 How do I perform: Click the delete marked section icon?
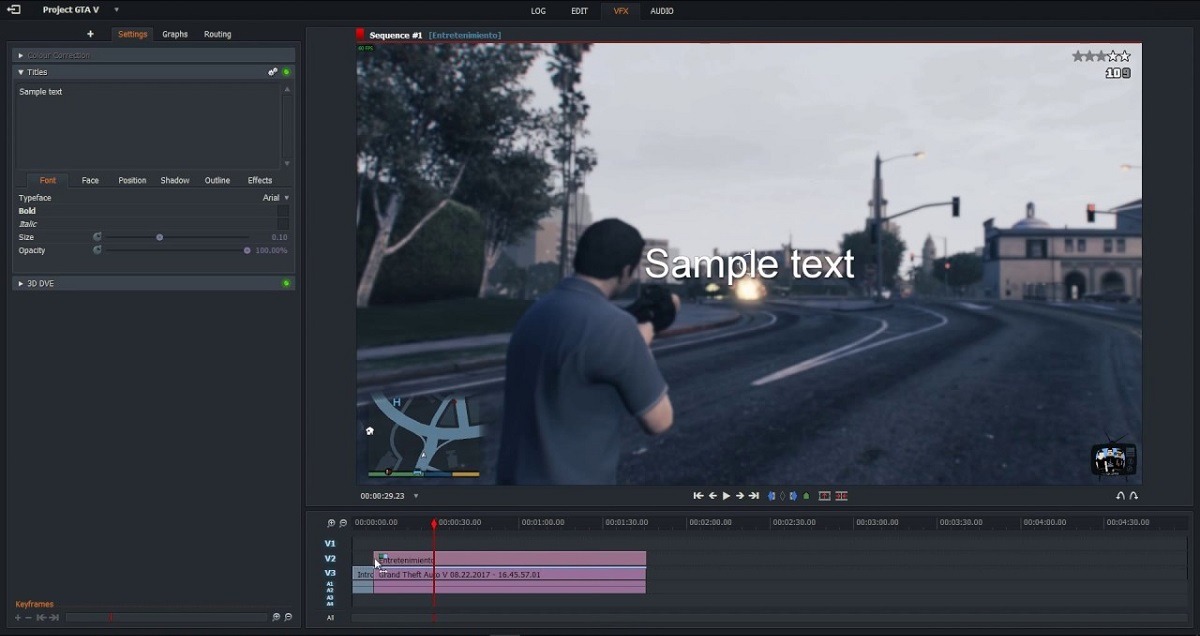pos(842,496)
